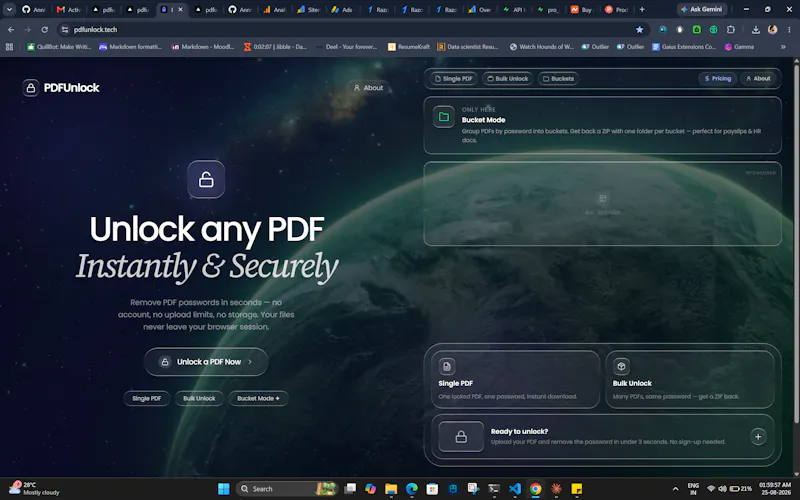Click the About button next to Pricing
800x500 pixels.
click(758, 79)
